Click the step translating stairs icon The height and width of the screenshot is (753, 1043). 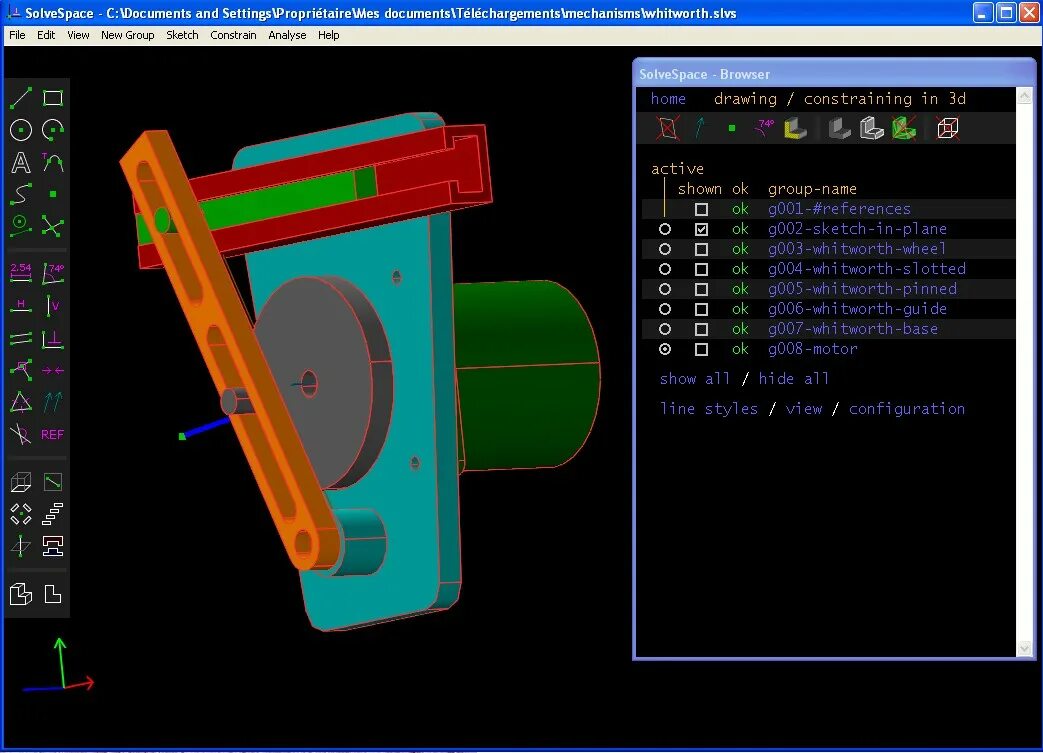pos(53,514)
